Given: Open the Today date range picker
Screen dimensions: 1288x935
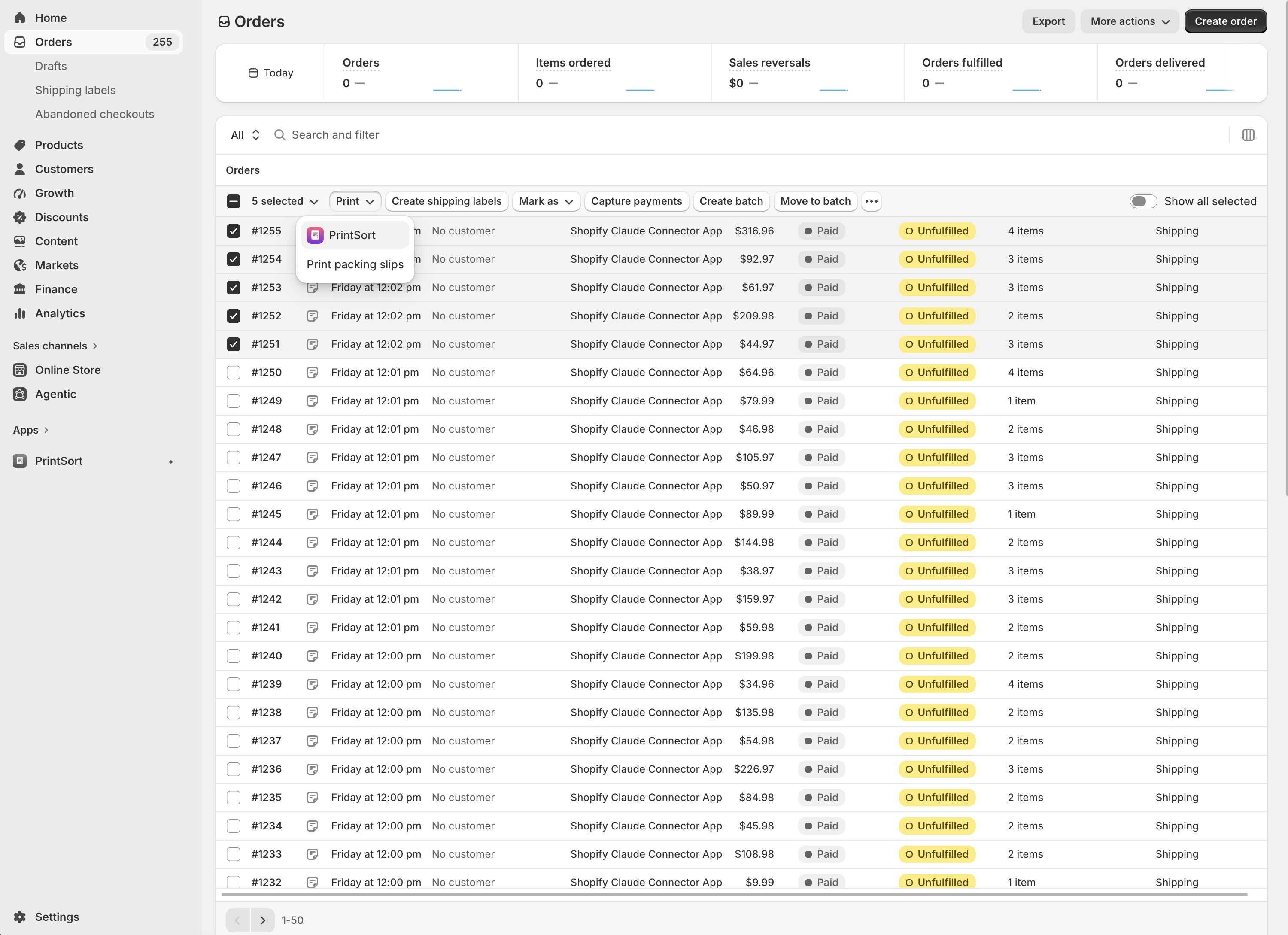Looking at the screenshot, I should [x=271, y=73].
